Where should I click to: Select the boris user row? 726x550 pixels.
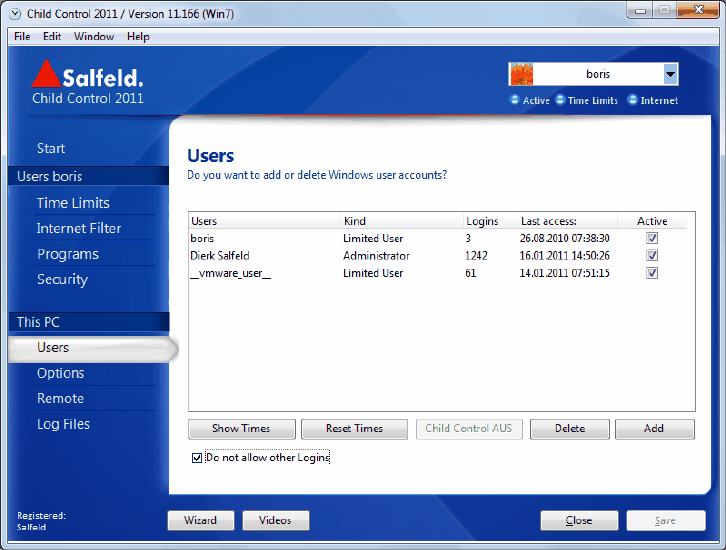pyautogui.click(x=438, y=238)
